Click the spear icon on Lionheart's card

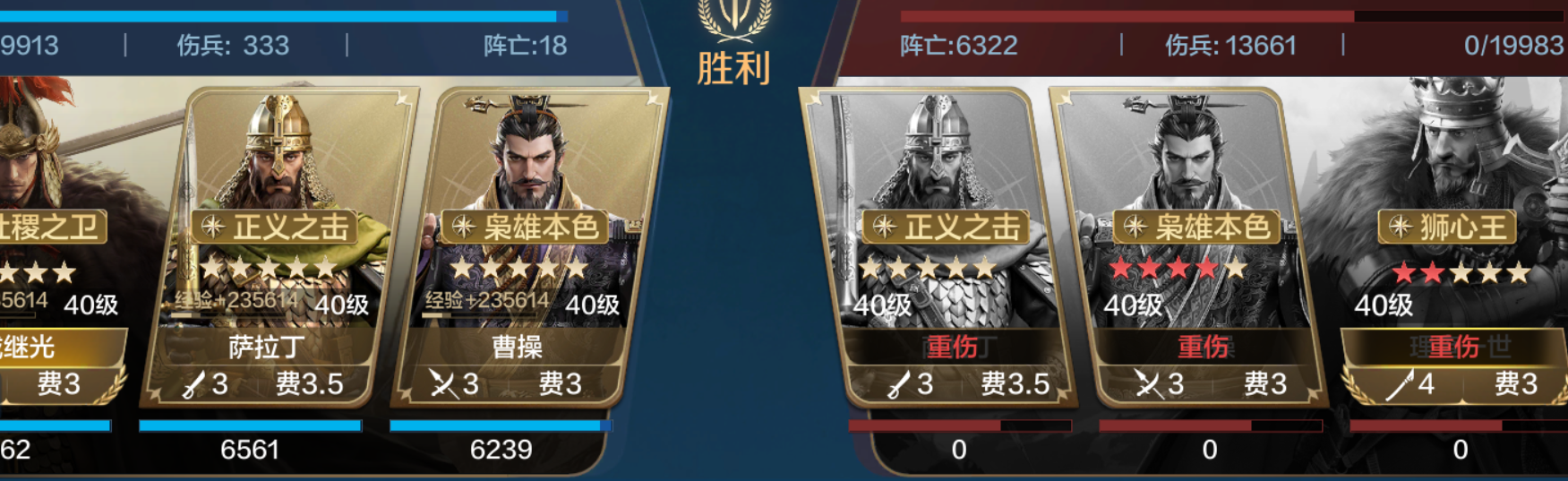point(1401,385)
